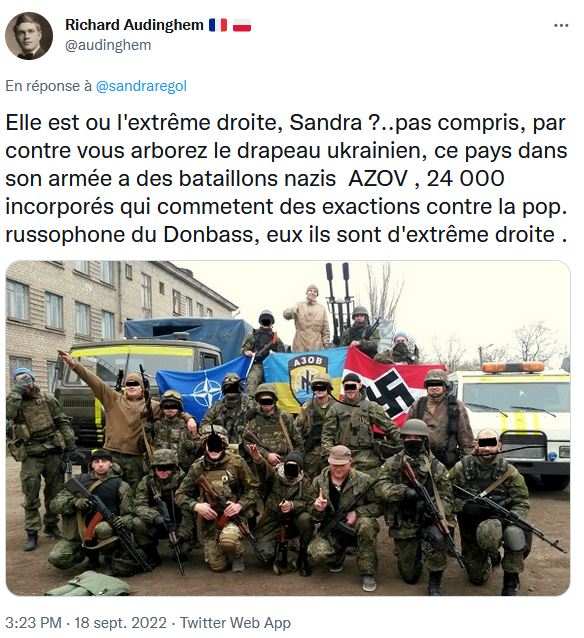
Task: Open the three-dot more options menu
Action: (561, 26)
